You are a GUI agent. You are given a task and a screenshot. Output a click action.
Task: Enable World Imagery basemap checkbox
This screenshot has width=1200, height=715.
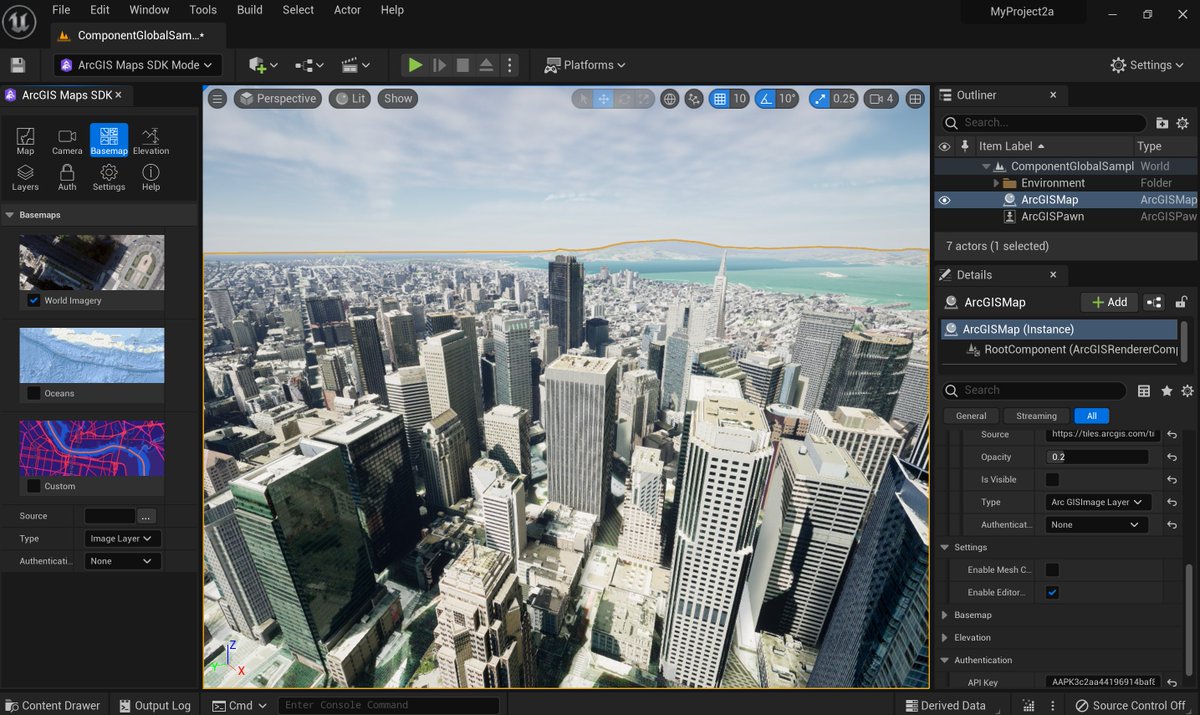click(x=34, y=300)
